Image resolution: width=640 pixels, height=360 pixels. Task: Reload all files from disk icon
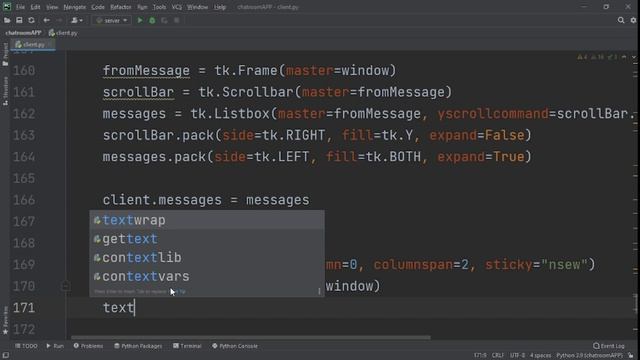(31, 20)
